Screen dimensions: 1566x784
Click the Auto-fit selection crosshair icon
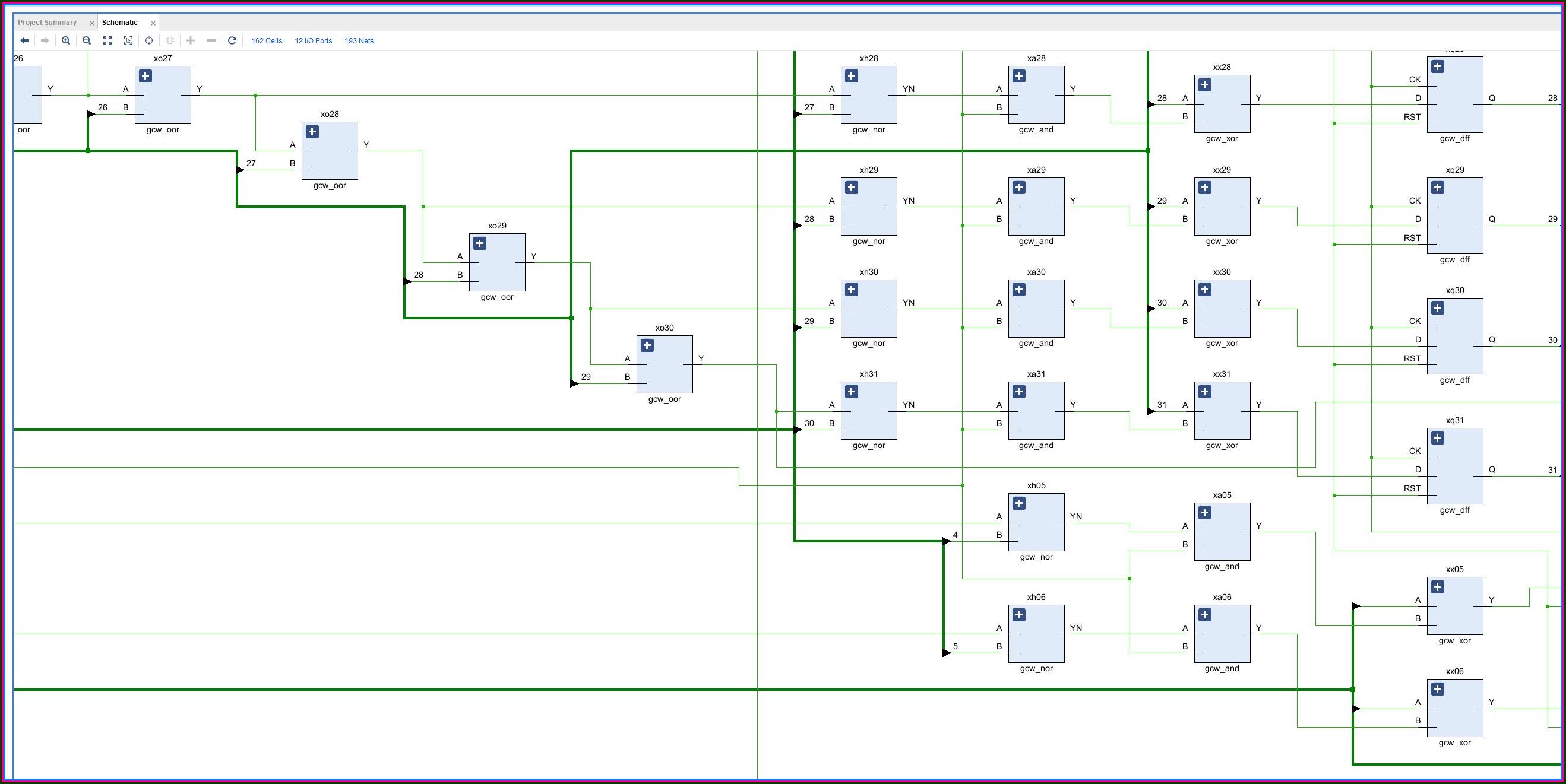tap(149, 41)
